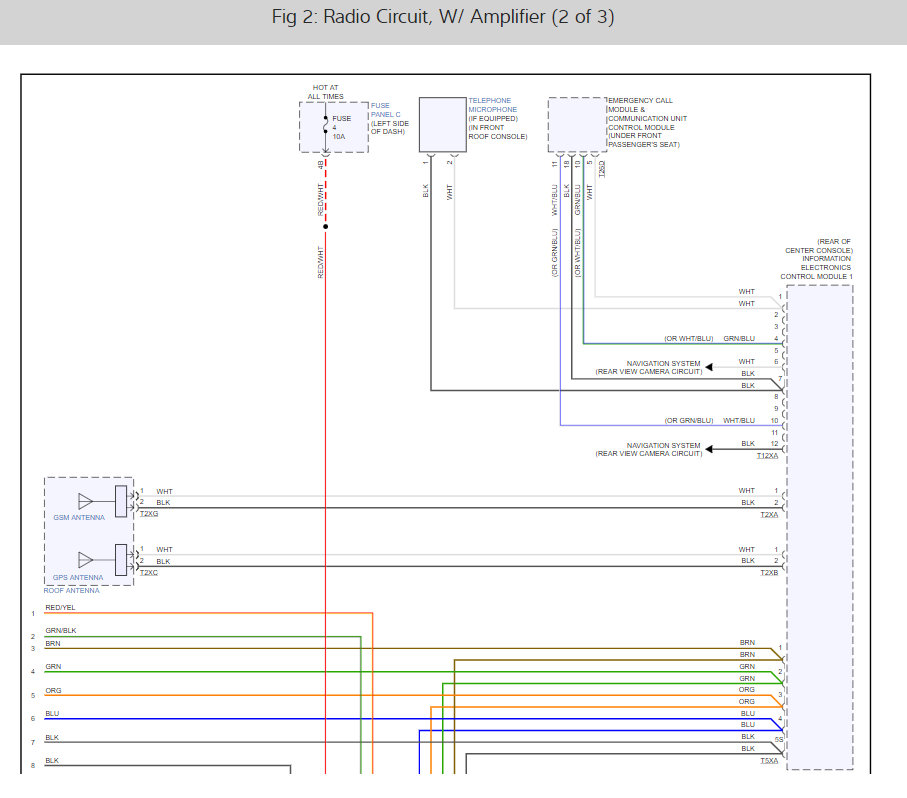The width and height of the screenshot is (907, 798).
Task: Click the lower Navigation System arrow near pin 12
Action: pyautogui.click(x=709, y=449)
